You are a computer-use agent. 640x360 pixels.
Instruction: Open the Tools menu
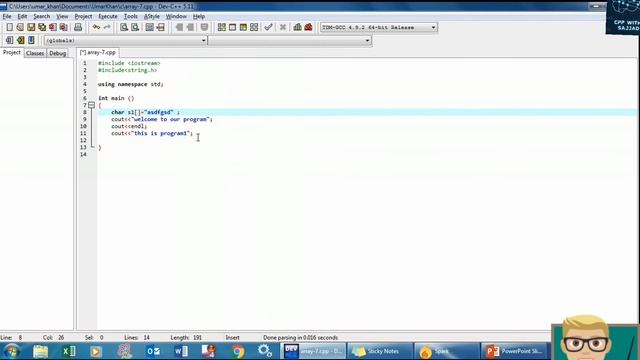(131, 16)
